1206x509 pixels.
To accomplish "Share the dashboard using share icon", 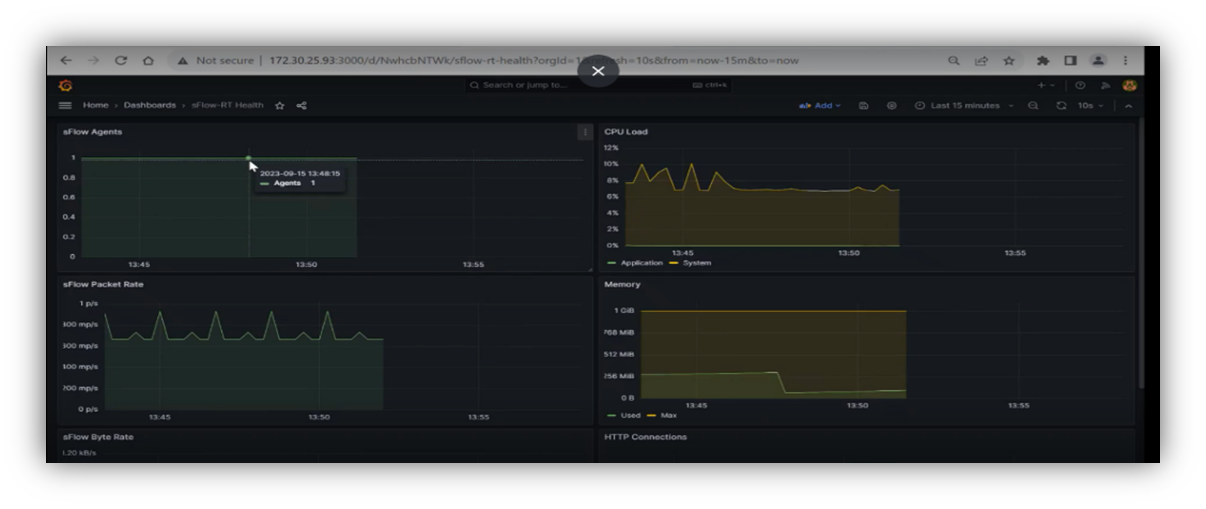I will pyautogui.click(x=301, y=105).
